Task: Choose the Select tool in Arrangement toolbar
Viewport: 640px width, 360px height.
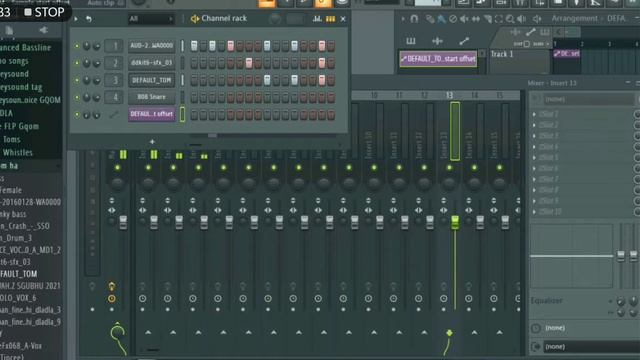Action: (499, 19)
